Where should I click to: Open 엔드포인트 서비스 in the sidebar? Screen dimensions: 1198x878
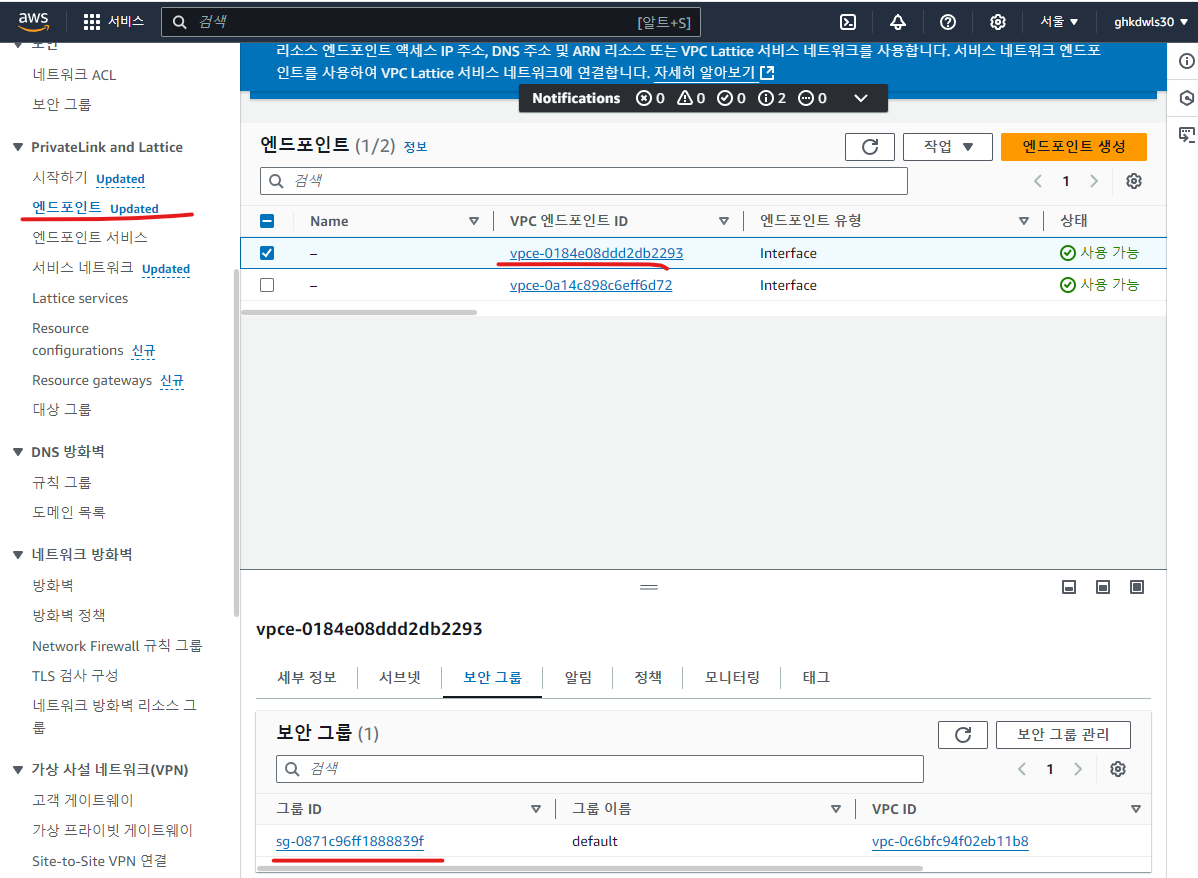(x=89, y=238)
